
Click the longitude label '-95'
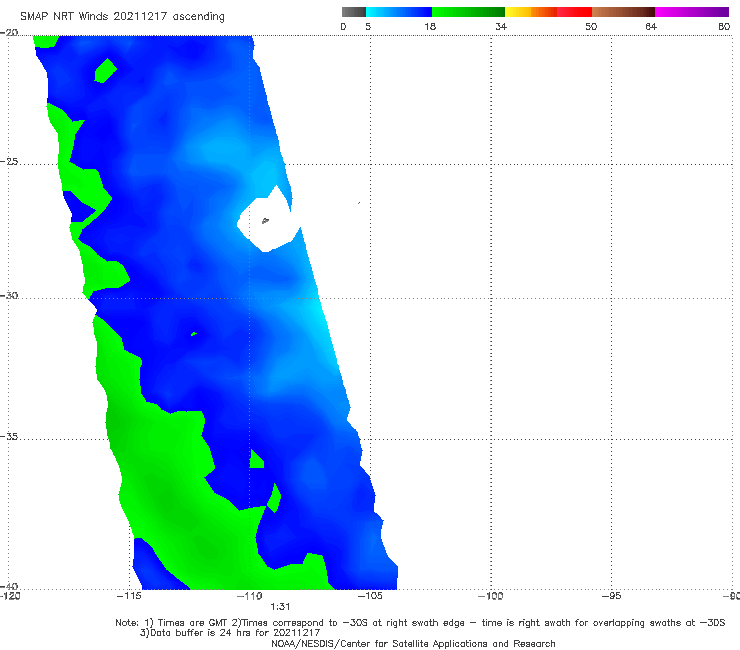click(x=612, y=596)
